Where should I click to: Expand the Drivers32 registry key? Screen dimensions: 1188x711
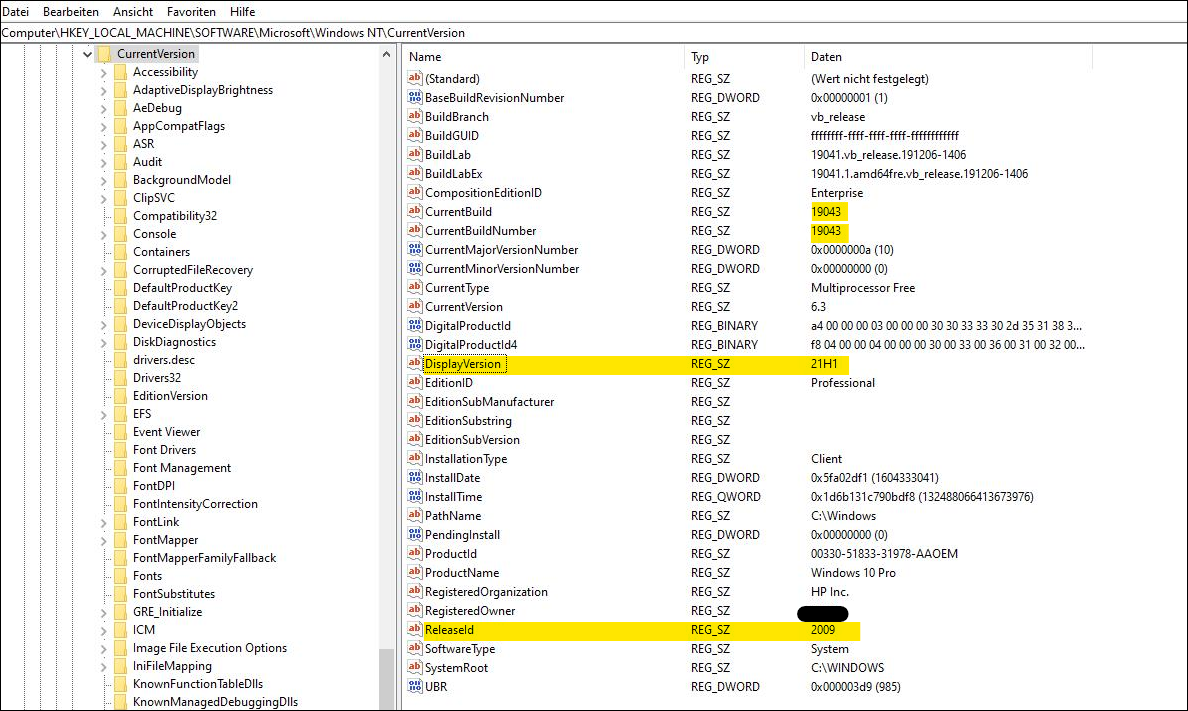tap(104, 377)
